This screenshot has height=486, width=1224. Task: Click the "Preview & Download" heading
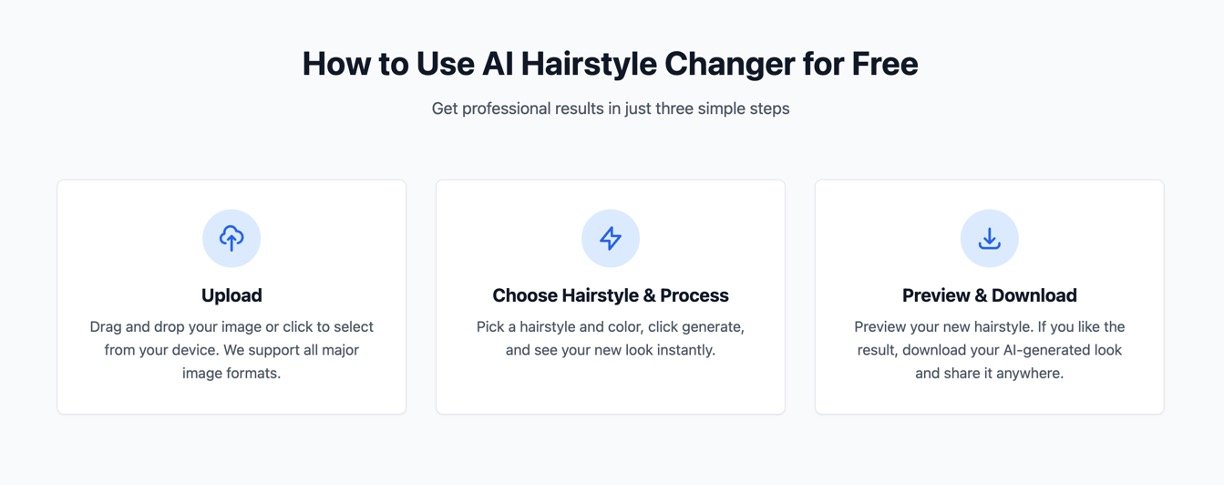click(989, 295)
